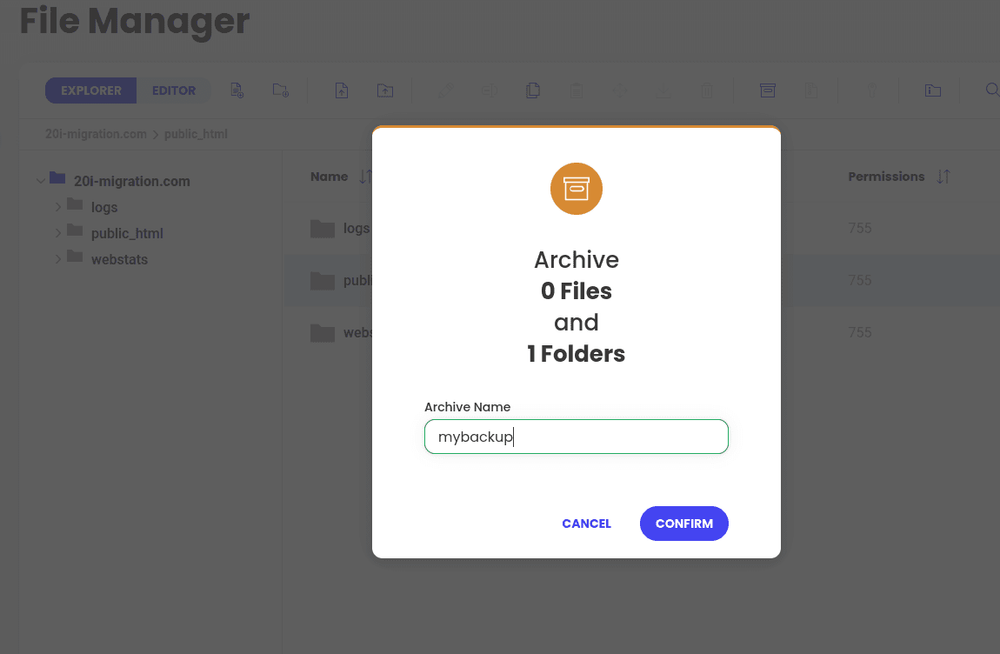
Task: Click the archive box toolbar icon
Action: (x=768, y=91)
